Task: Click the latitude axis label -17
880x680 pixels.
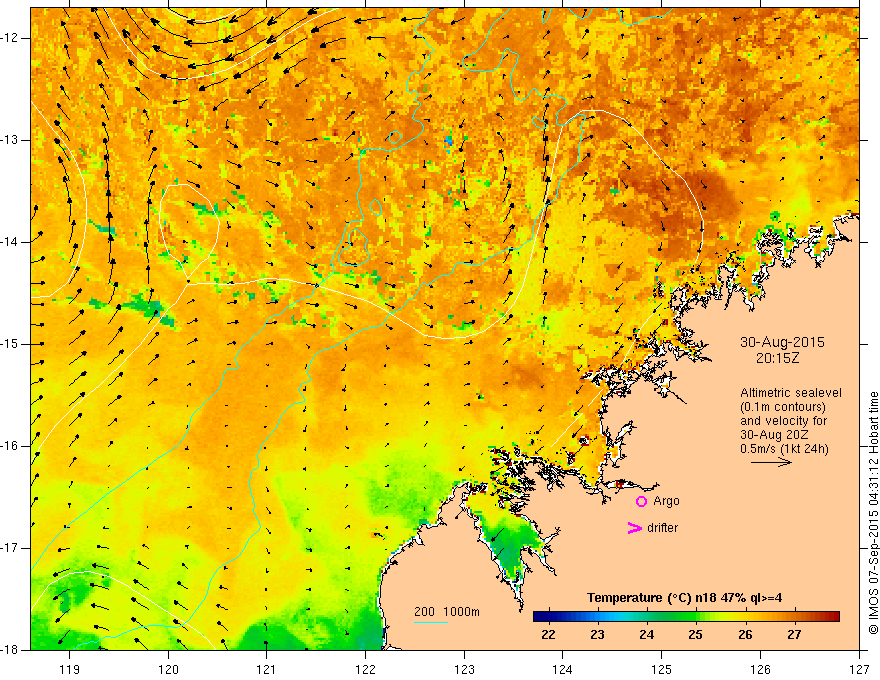Action: (x=10, y=548)
